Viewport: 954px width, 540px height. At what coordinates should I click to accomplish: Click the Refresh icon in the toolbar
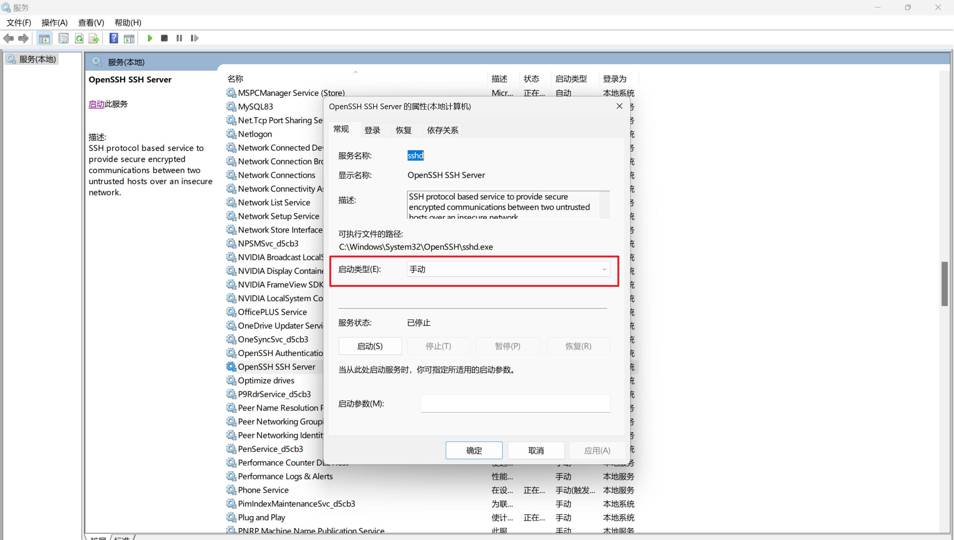[x=78, y=38]
